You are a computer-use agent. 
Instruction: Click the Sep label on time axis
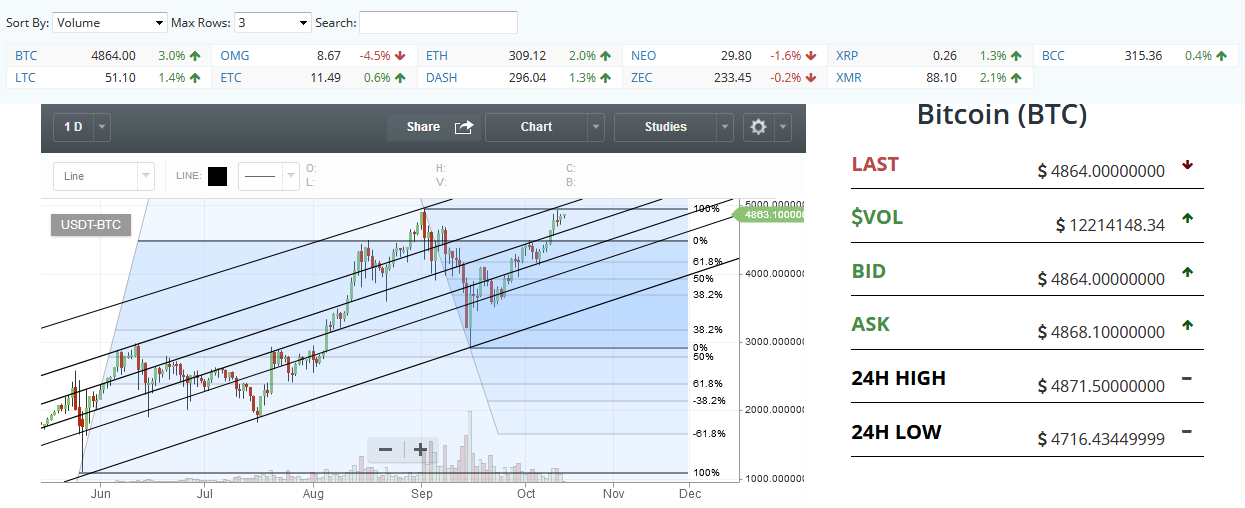[x=421, y=494]
